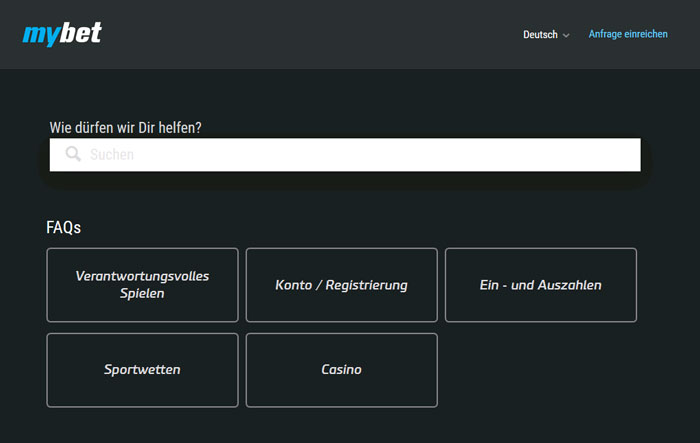This screenshot has width=700, height=443.
Task: Submit a request via the header link
Action: coord(628,34)
